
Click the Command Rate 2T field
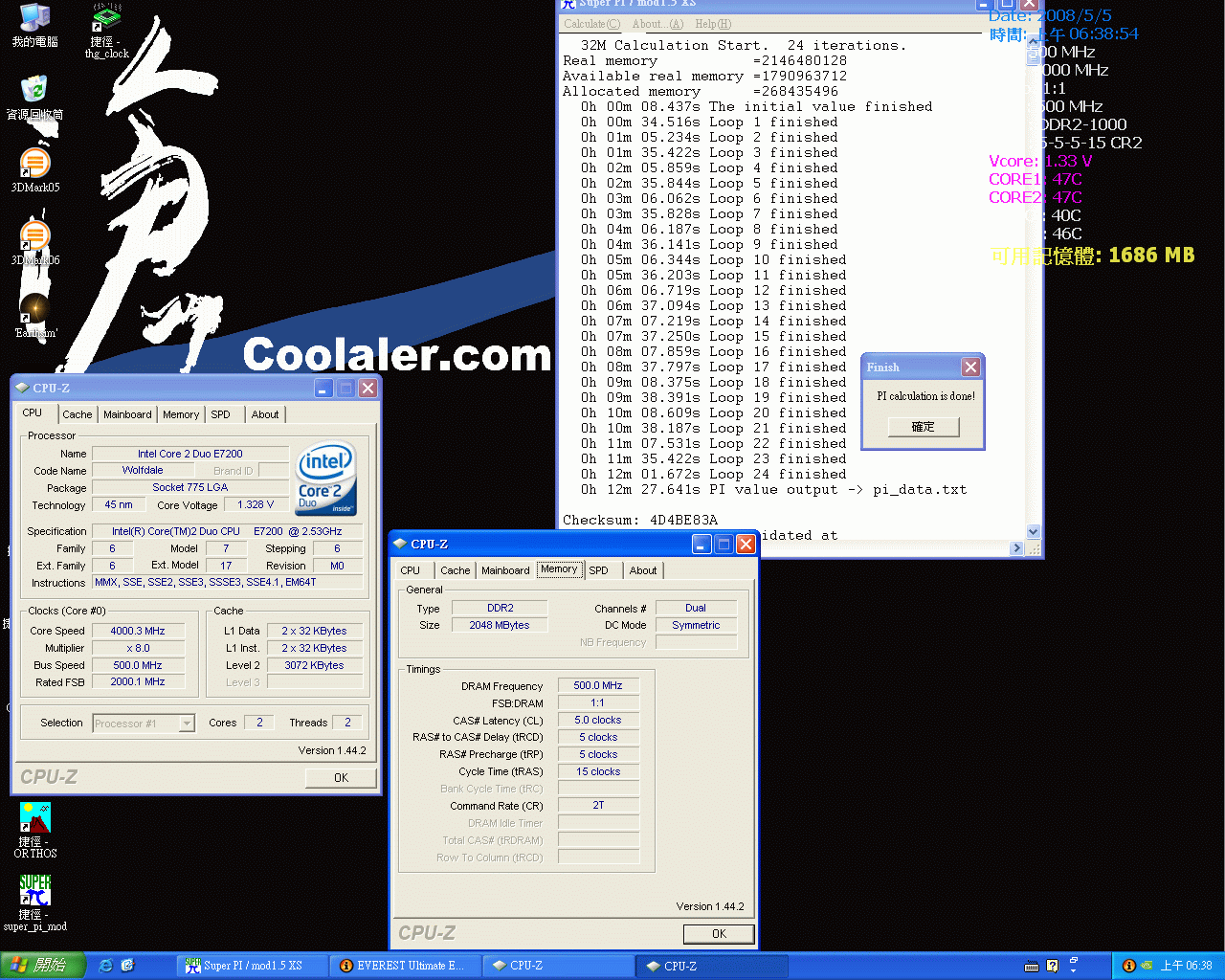[598, 805]
